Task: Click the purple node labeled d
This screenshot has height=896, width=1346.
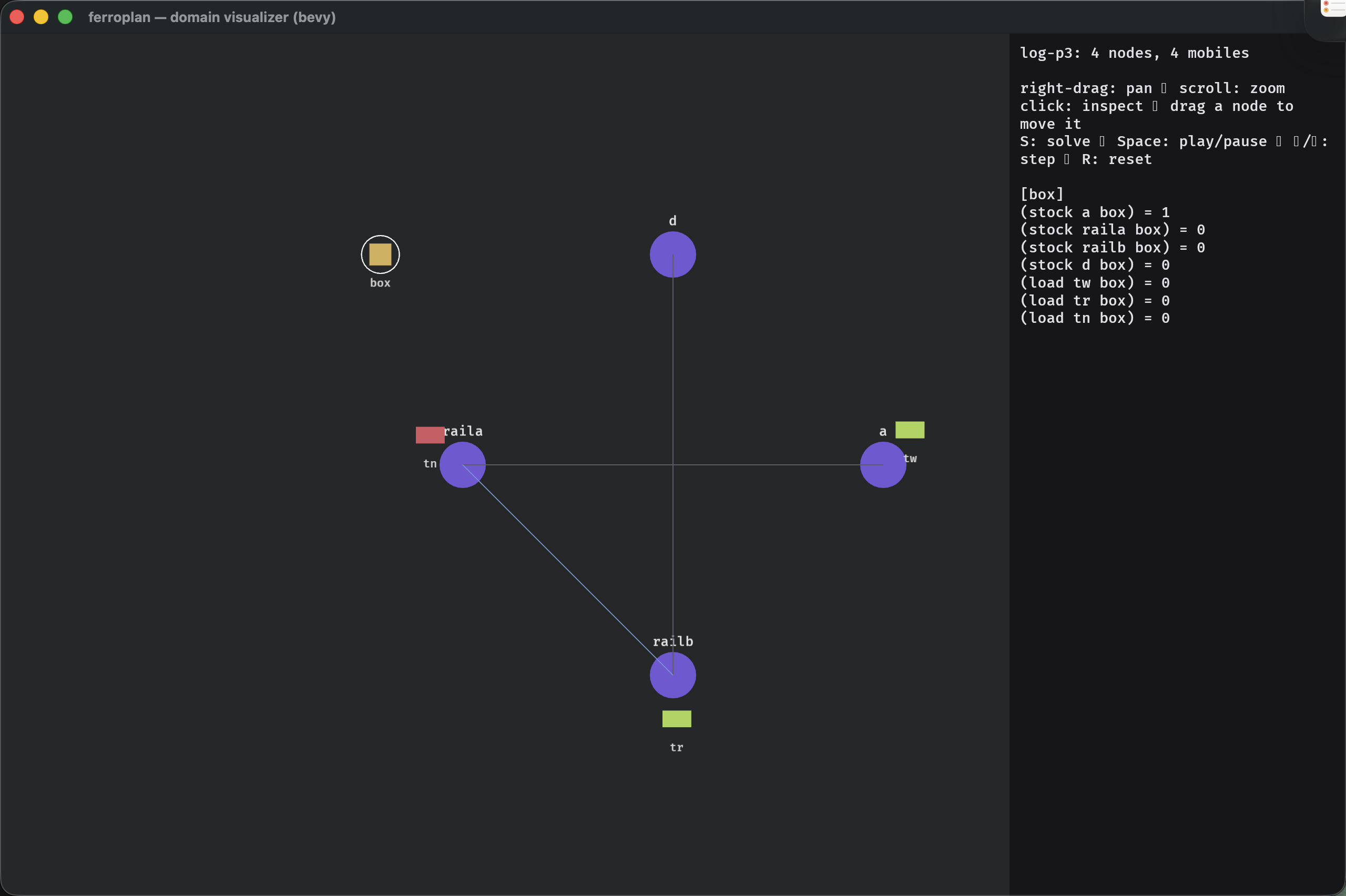Action: [x=672, y=254]
